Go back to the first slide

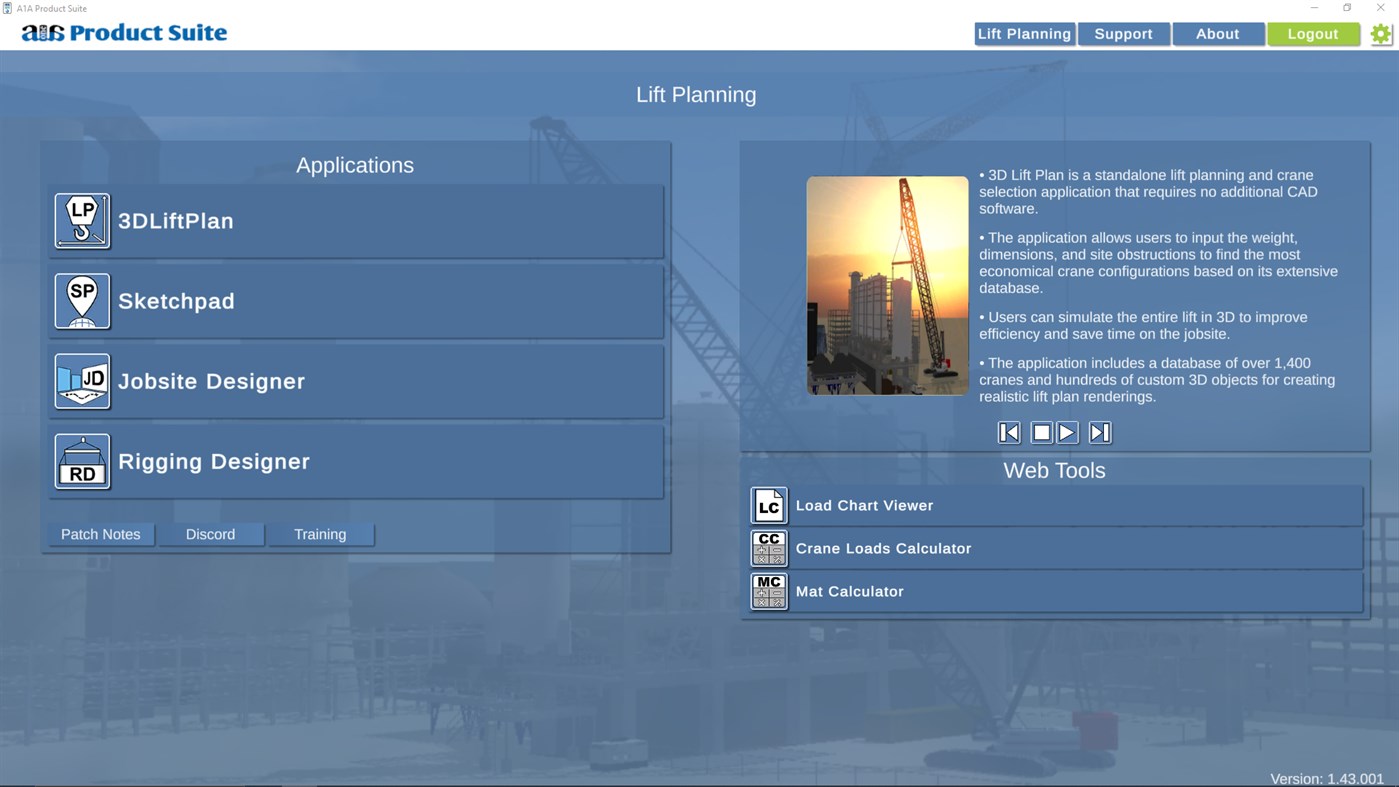1008,431
